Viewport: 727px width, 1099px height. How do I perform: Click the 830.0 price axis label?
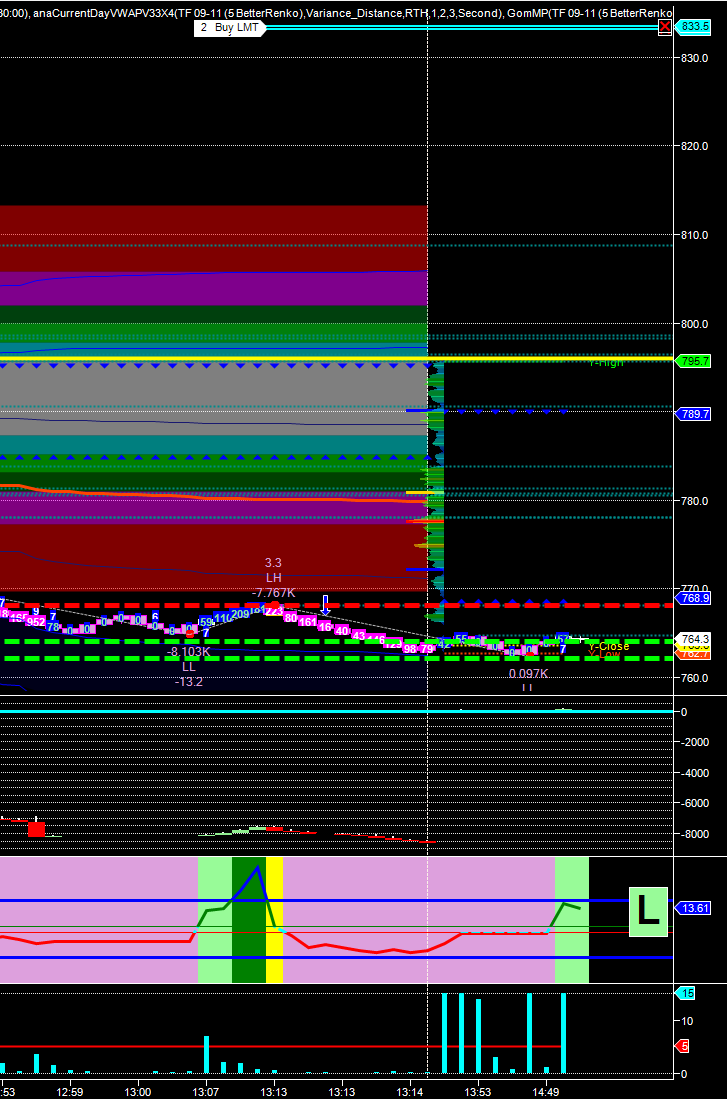click(x=694, y=58)
